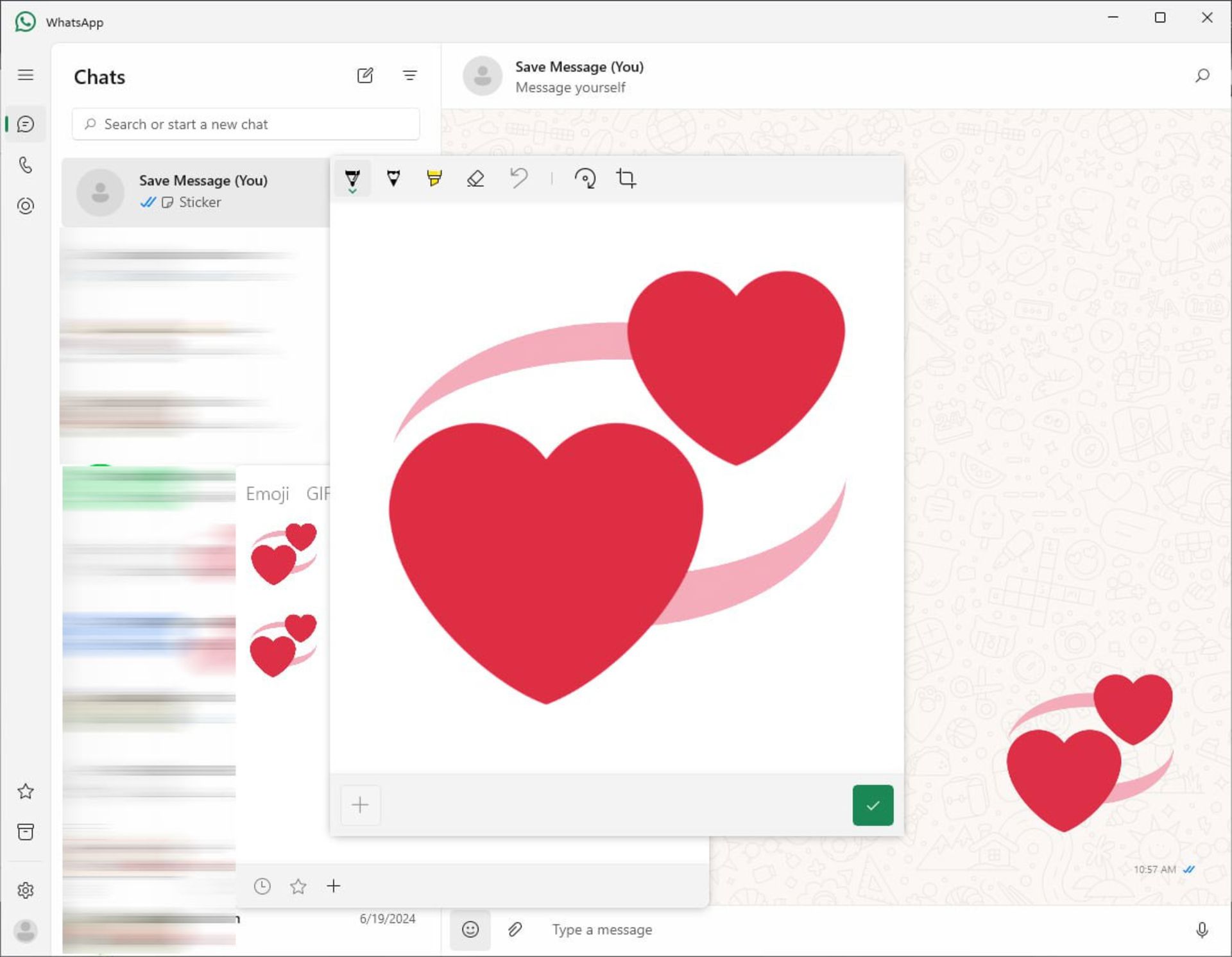Screen dimensions: 1232x957
Task: Confirm sticker with green checkmark button
Action: coord(872,805)
